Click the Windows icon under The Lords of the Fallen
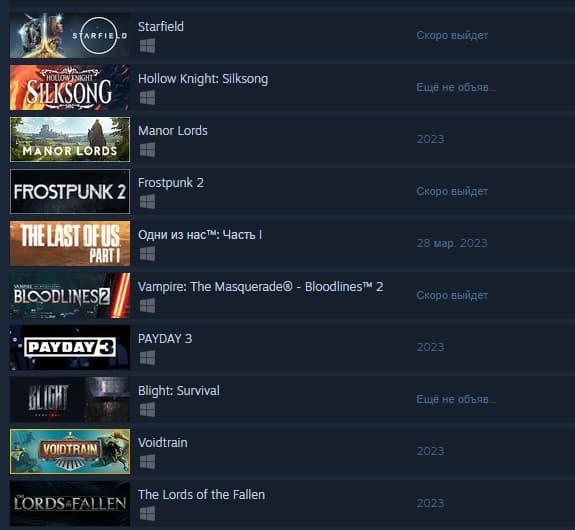This screenshot has width=575, height=530. coord(147,514)
